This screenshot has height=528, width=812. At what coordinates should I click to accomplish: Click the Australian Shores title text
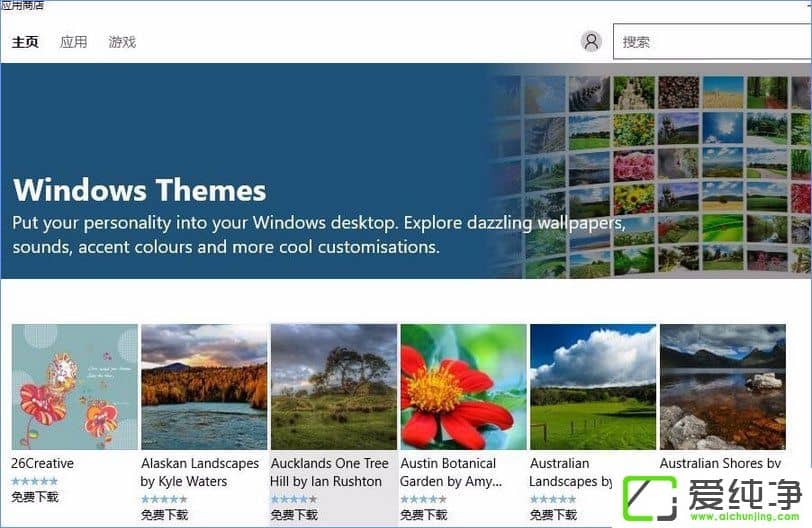coord(720,464)
